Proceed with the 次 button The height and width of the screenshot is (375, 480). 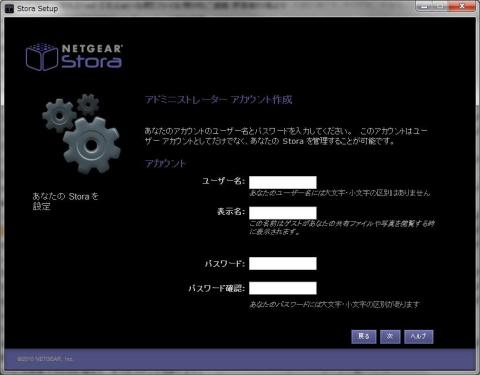click(x=390, y=337)
